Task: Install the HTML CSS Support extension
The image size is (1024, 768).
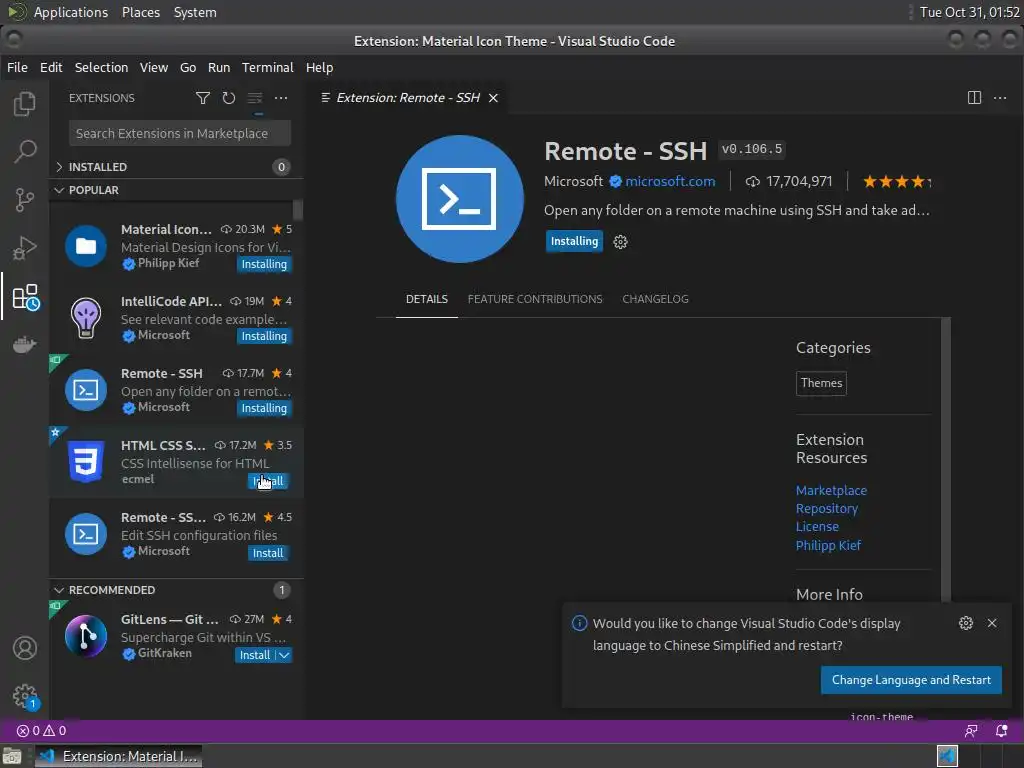Action: (268, 481)
